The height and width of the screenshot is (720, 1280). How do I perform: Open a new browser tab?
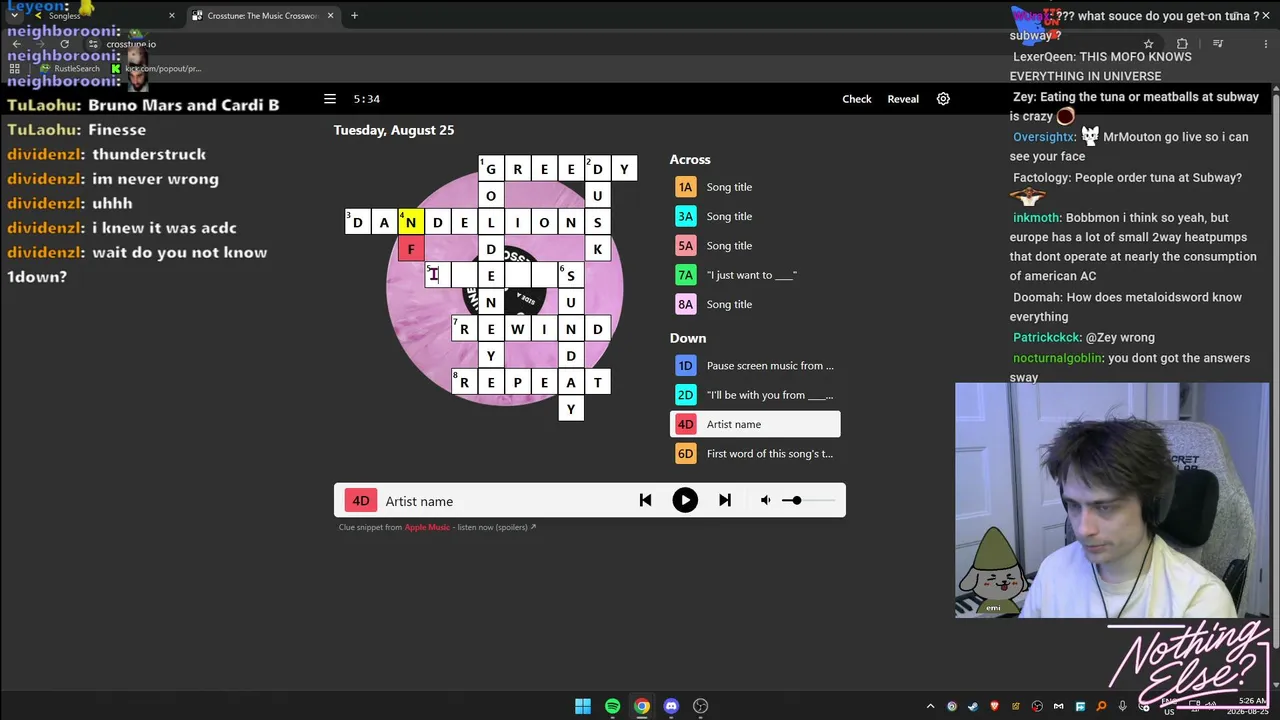tap(354, 16)
